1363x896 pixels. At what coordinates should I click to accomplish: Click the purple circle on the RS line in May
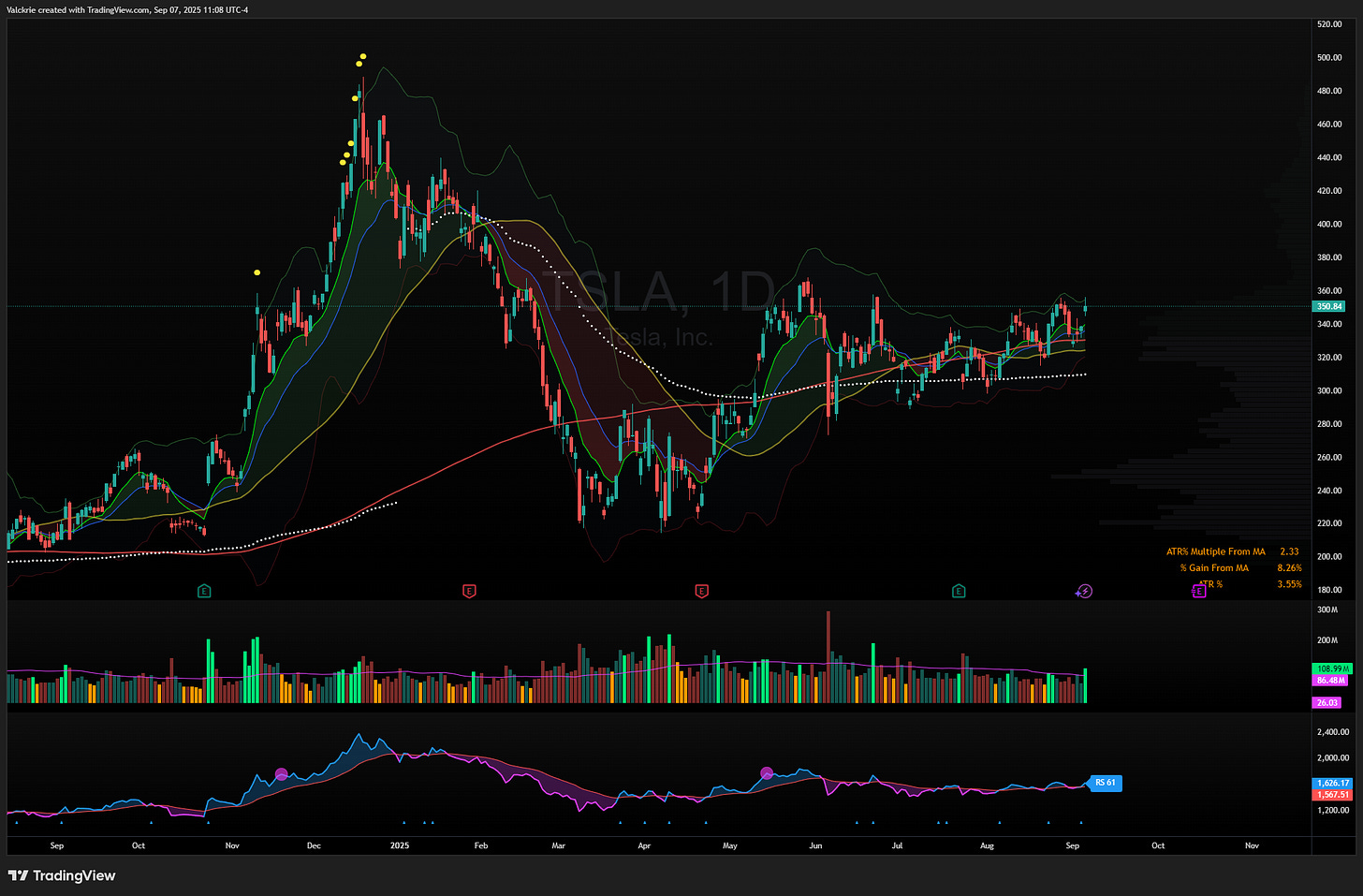click(767, 773)
